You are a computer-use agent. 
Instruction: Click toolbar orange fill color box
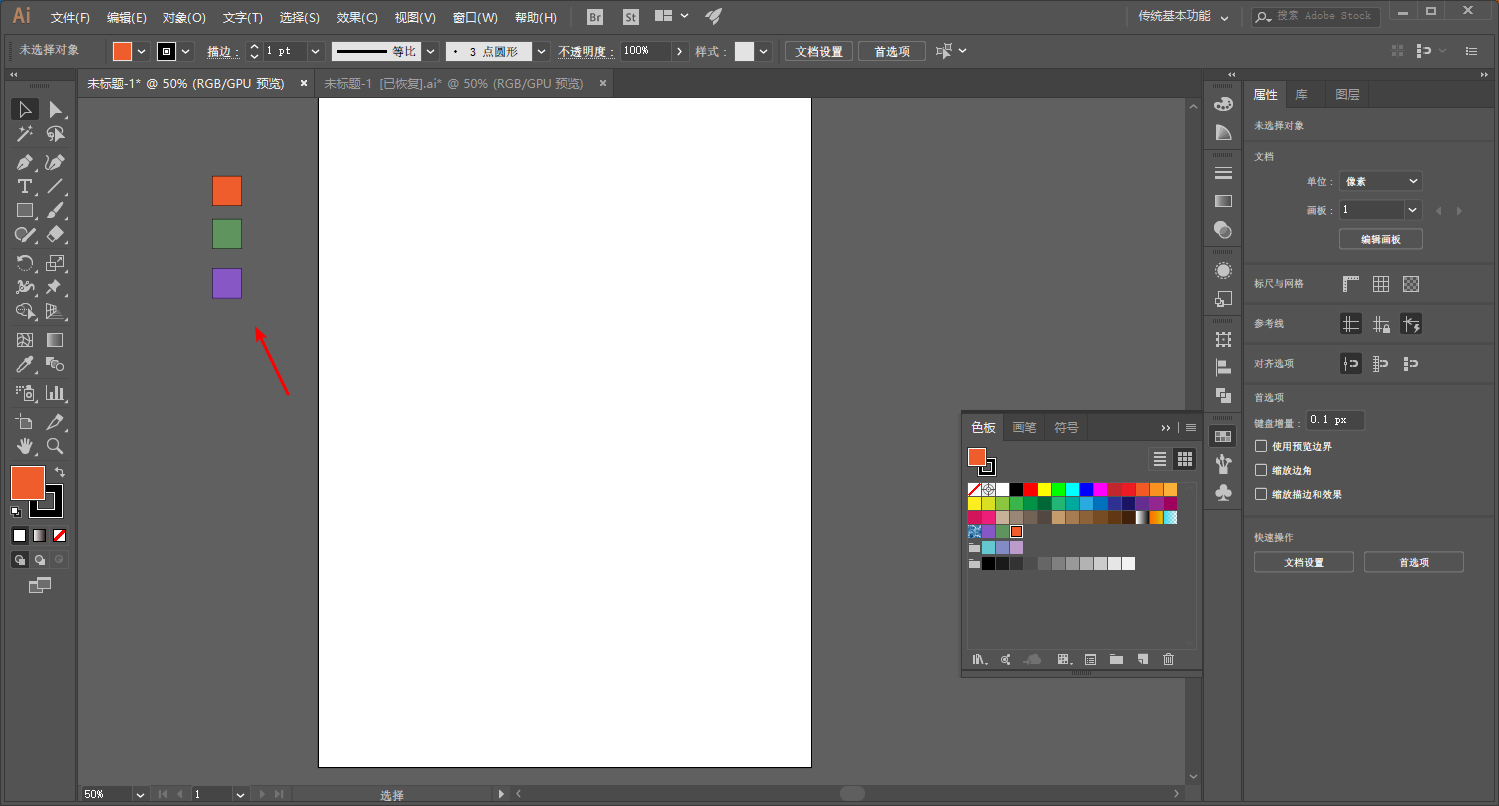click(x=27, y=482)
